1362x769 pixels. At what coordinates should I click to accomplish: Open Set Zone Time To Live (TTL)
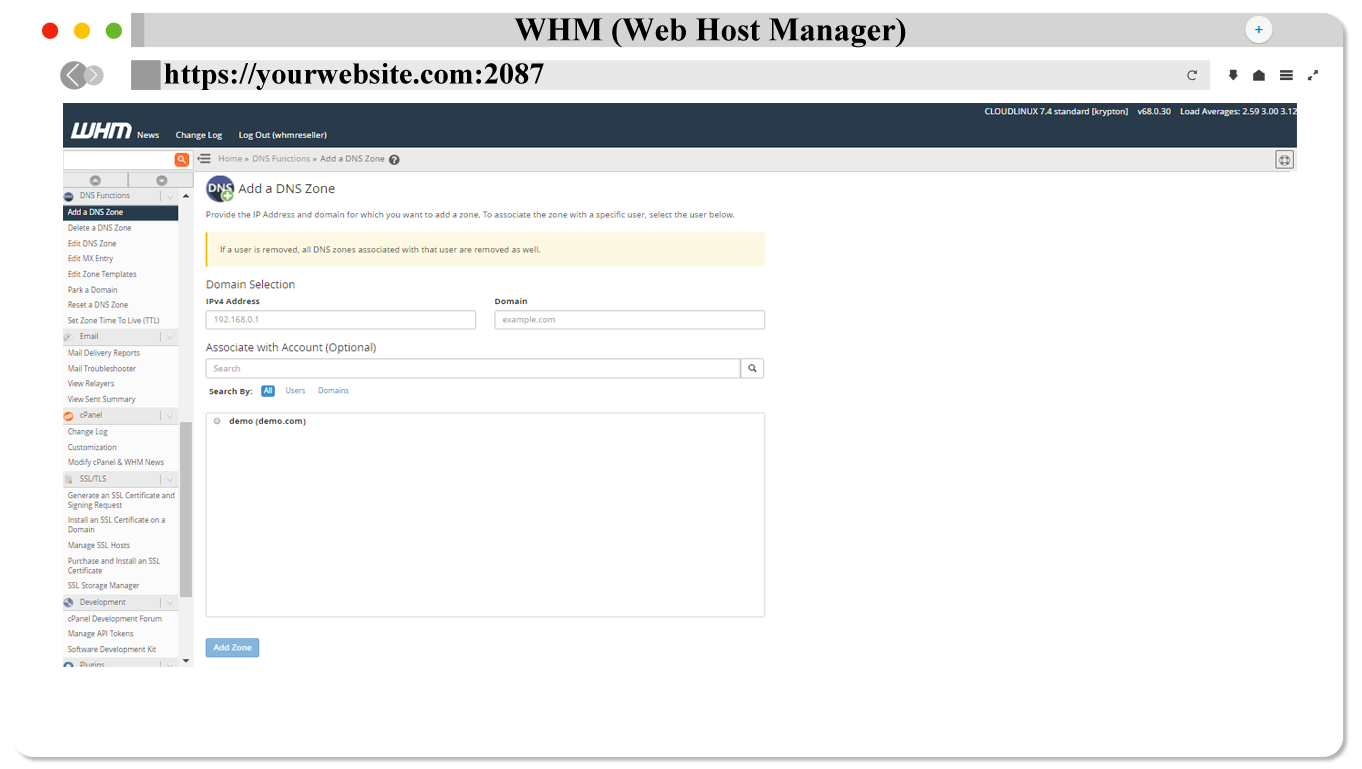pos(113,321)
